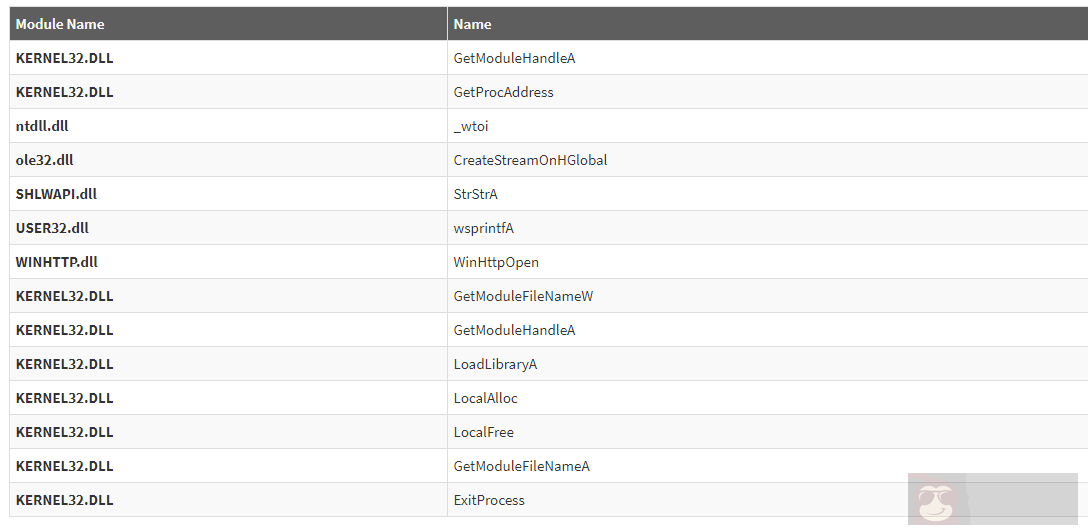Image resolution: width=1088 pixels, height=530 pixels.
Task: Select the WinHttpOpen function entry
Action: click(x=496, y=262)
